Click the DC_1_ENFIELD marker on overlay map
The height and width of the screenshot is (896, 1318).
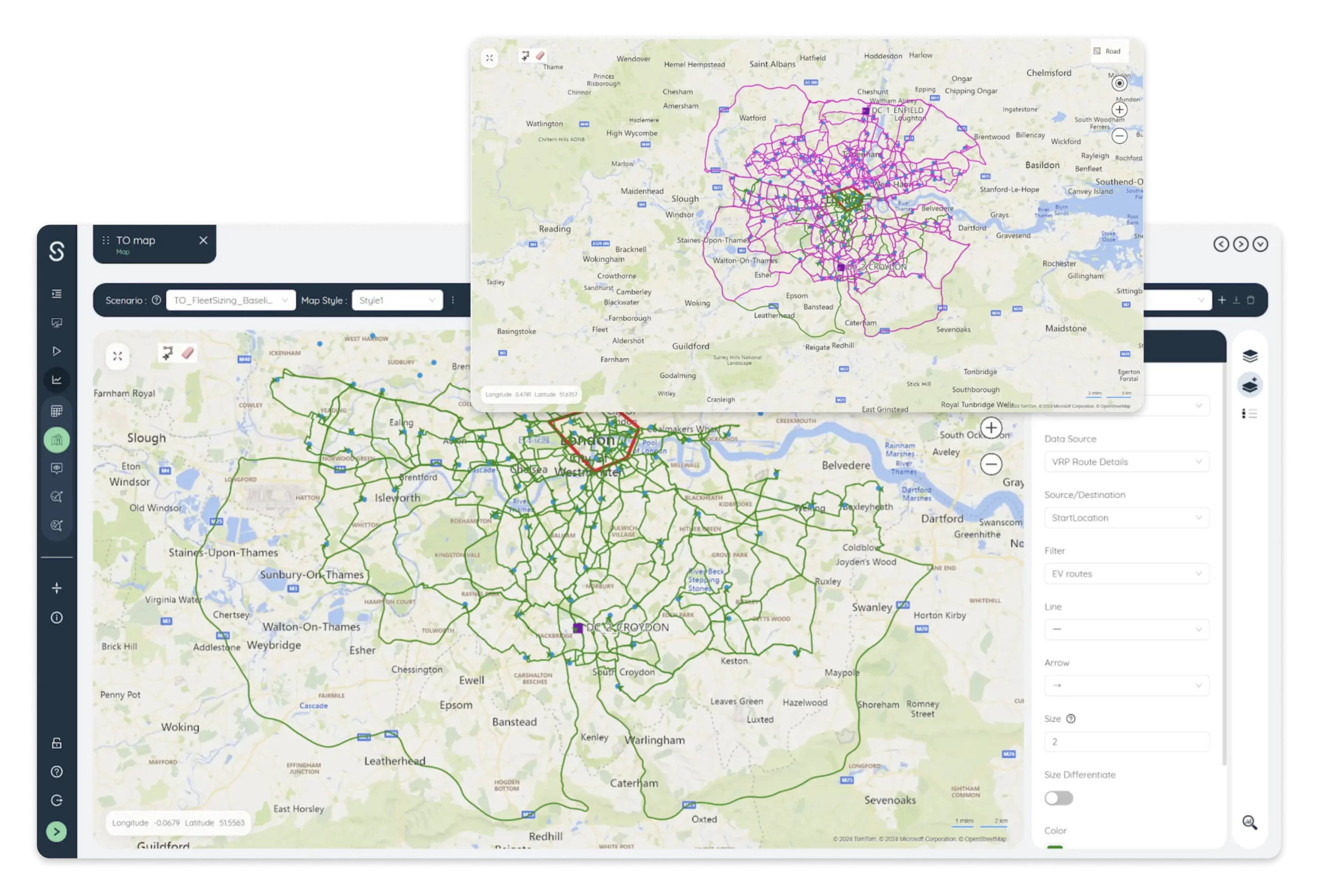click(865, 111)
